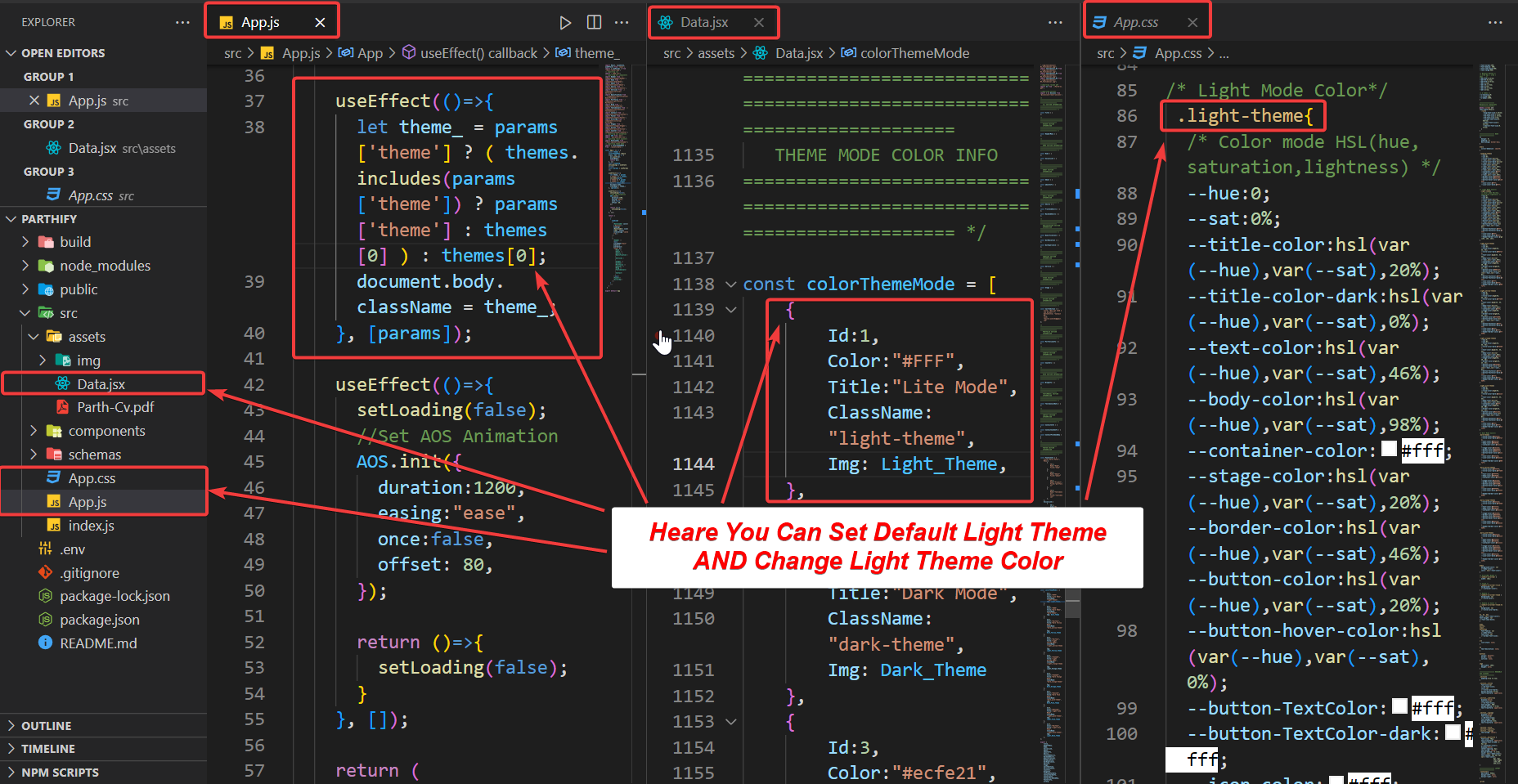The height and width of the screenshot is (784, 1518).
Task: Split the editor into two panes
Action: [594, 22]
